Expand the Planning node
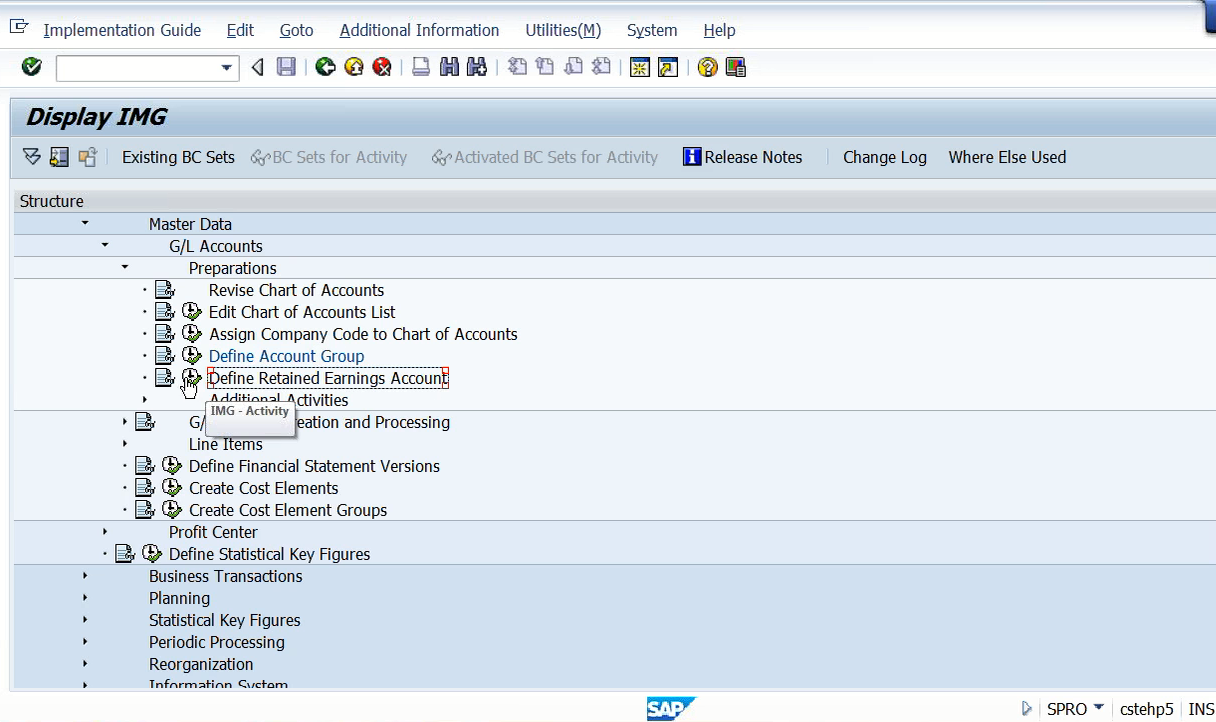Viewport: 1216px width, 722px height. pos(85,597)
